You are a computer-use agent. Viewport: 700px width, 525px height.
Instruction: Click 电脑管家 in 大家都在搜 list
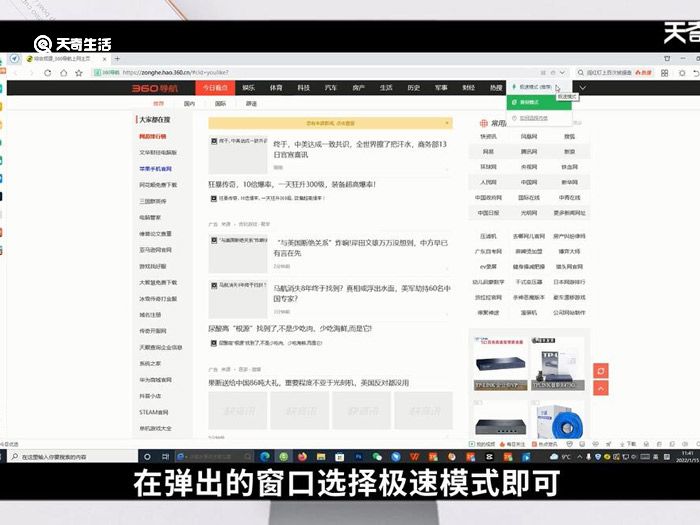coord(150,217)
